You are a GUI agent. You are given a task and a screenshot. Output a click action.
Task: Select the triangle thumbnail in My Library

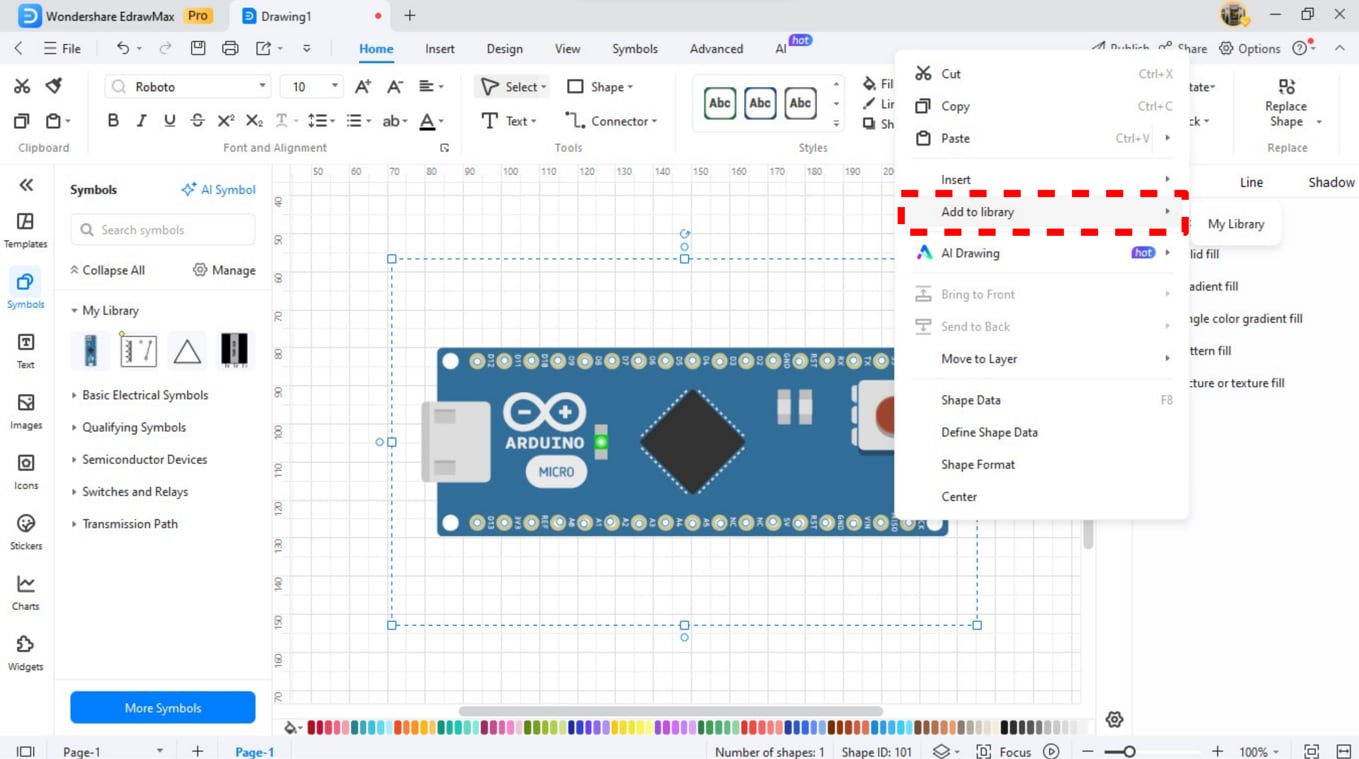pos(187,351)
